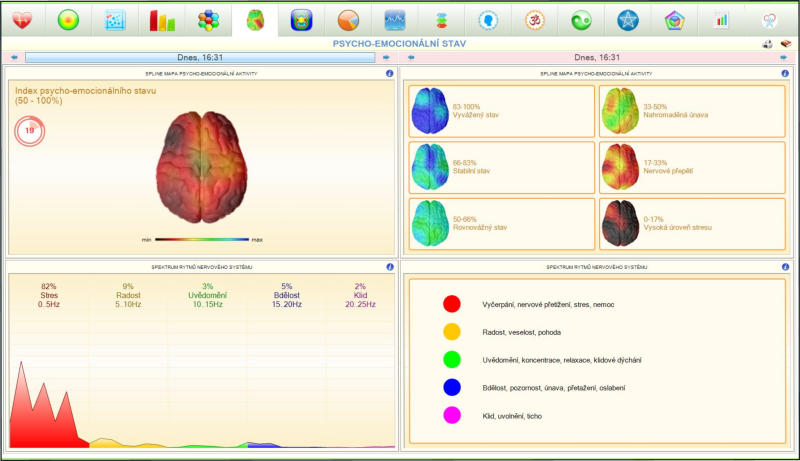Advance to next record on the left date bar
Screen dimensions: 800x461
tap(386, 58)
